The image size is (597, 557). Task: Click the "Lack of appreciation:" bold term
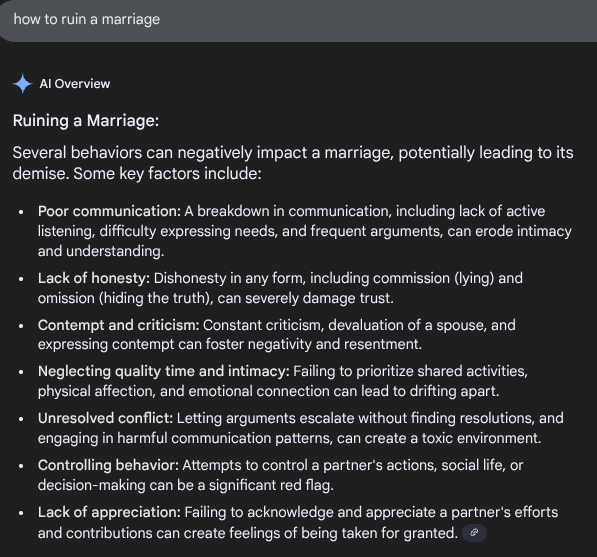[x=109, y=512]
